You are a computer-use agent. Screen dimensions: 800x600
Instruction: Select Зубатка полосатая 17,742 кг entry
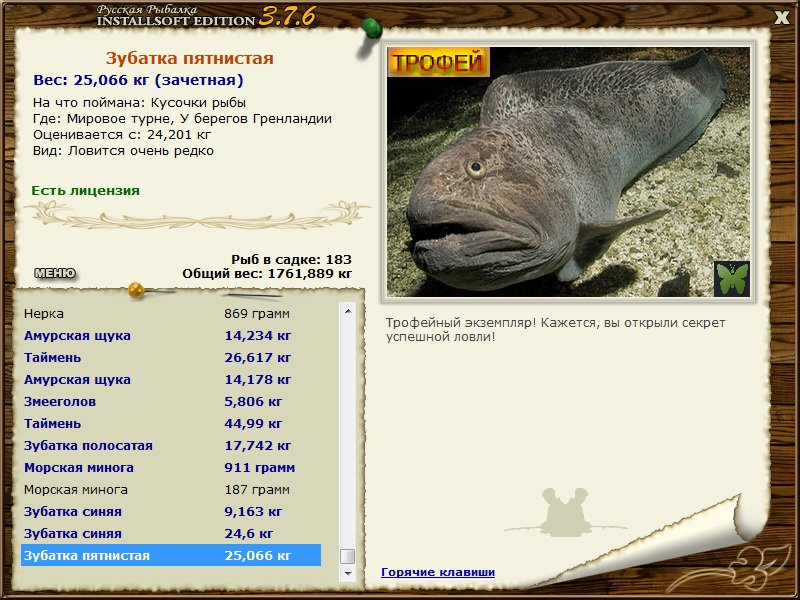(171, 445)
